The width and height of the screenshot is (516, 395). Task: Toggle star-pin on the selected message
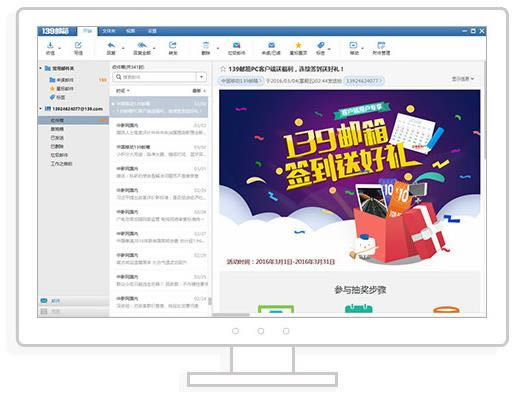[x=298, y=45]
